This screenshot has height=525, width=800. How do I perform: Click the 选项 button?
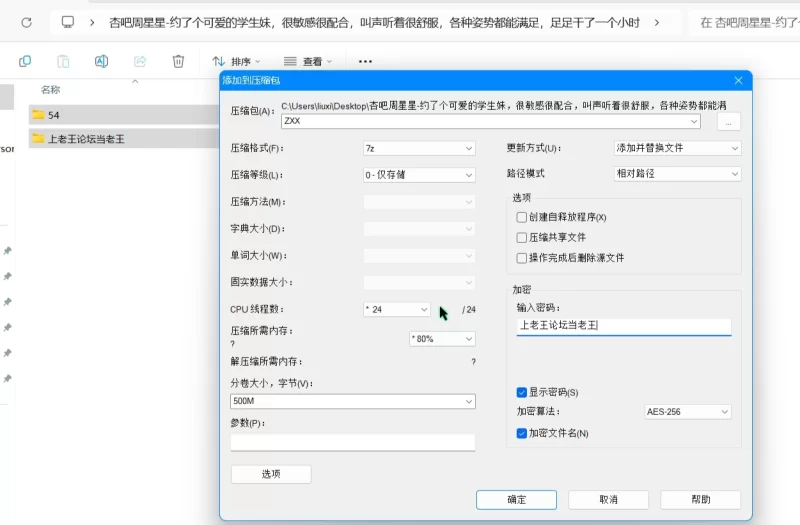point(271,474)
